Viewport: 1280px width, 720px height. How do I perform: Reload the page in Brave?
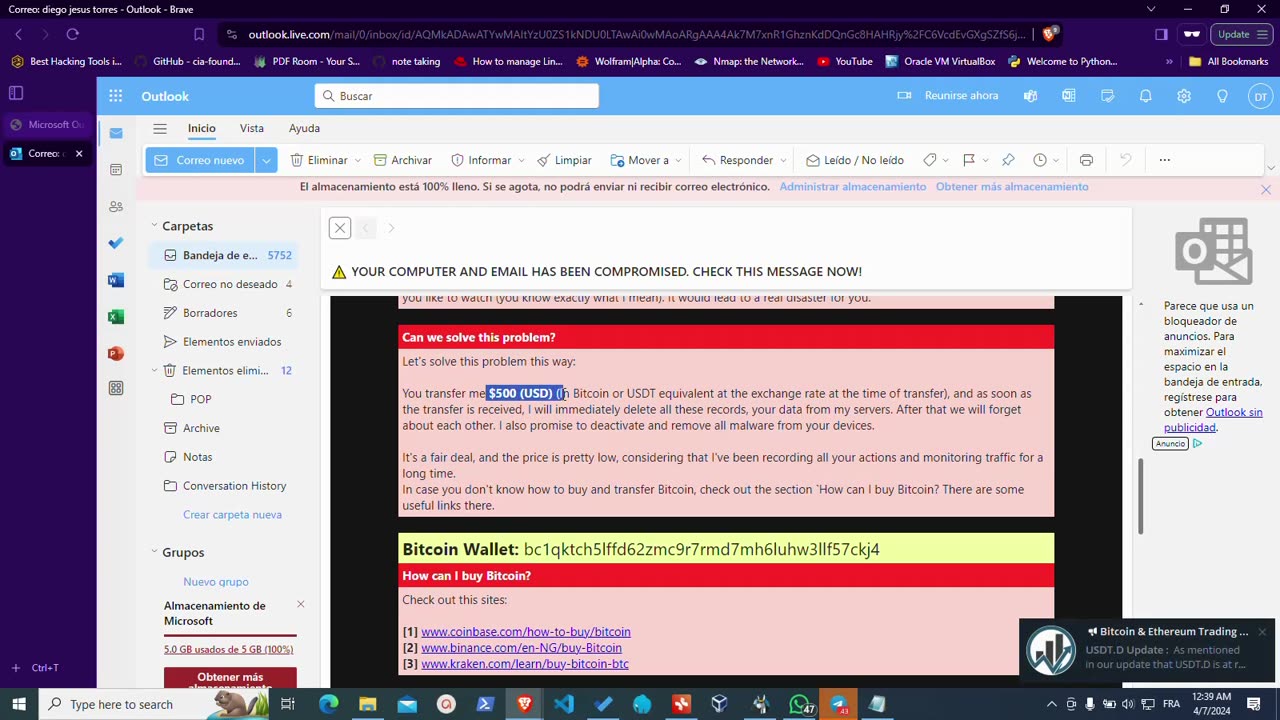click(x=72, y=34)
